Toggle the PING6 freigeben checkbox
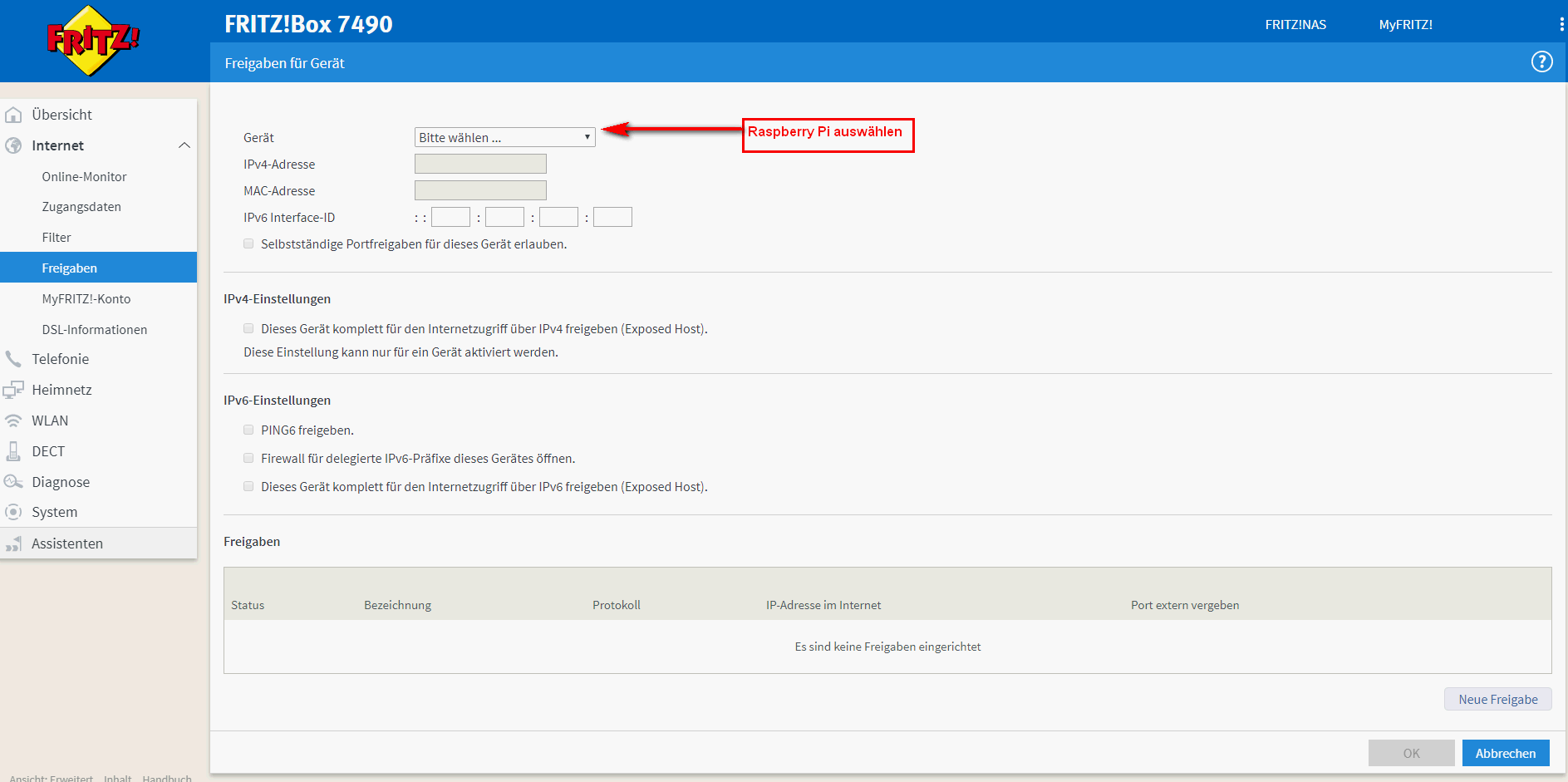The image size is (1568, 782). tap(248, 430)
